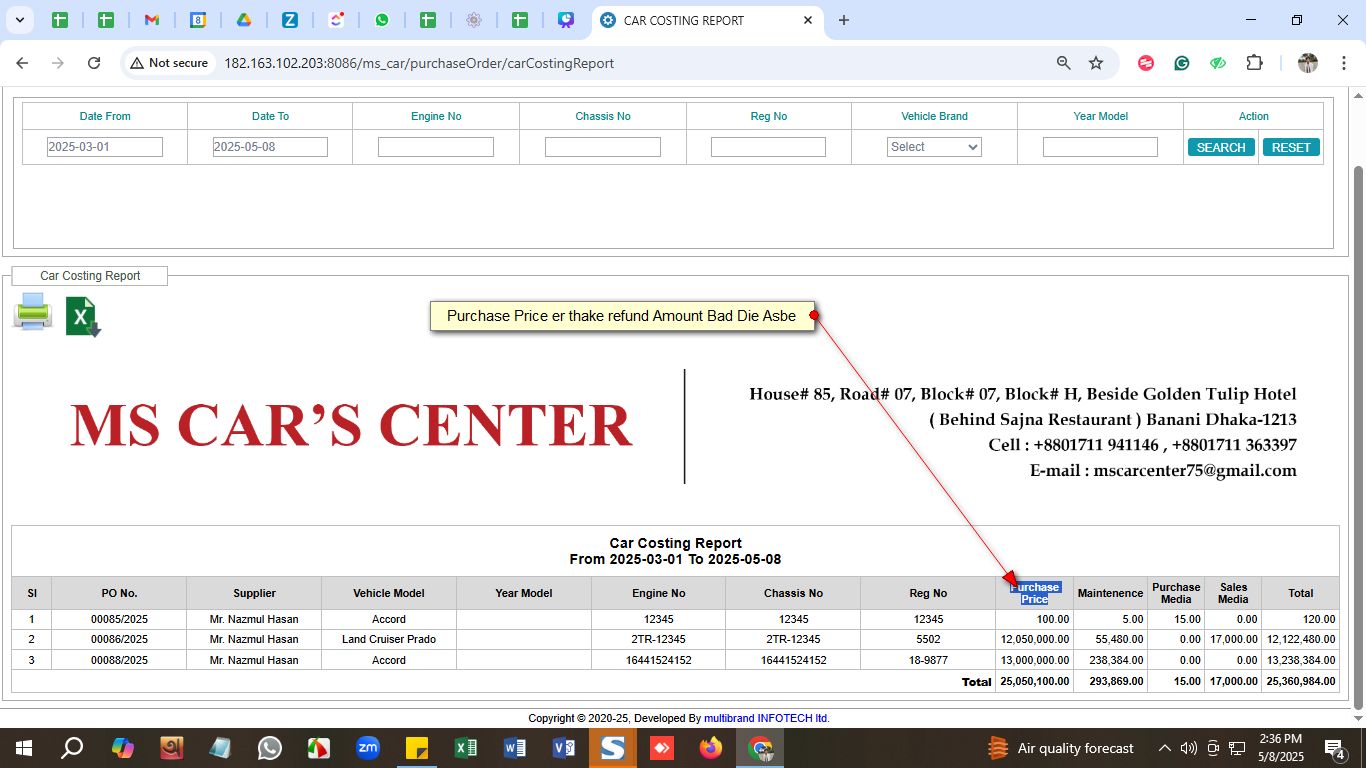Image resolution: width=1366 pixels, height=768 pixels.
Task: Open a new browser tab
Action: tap(844, 20)
